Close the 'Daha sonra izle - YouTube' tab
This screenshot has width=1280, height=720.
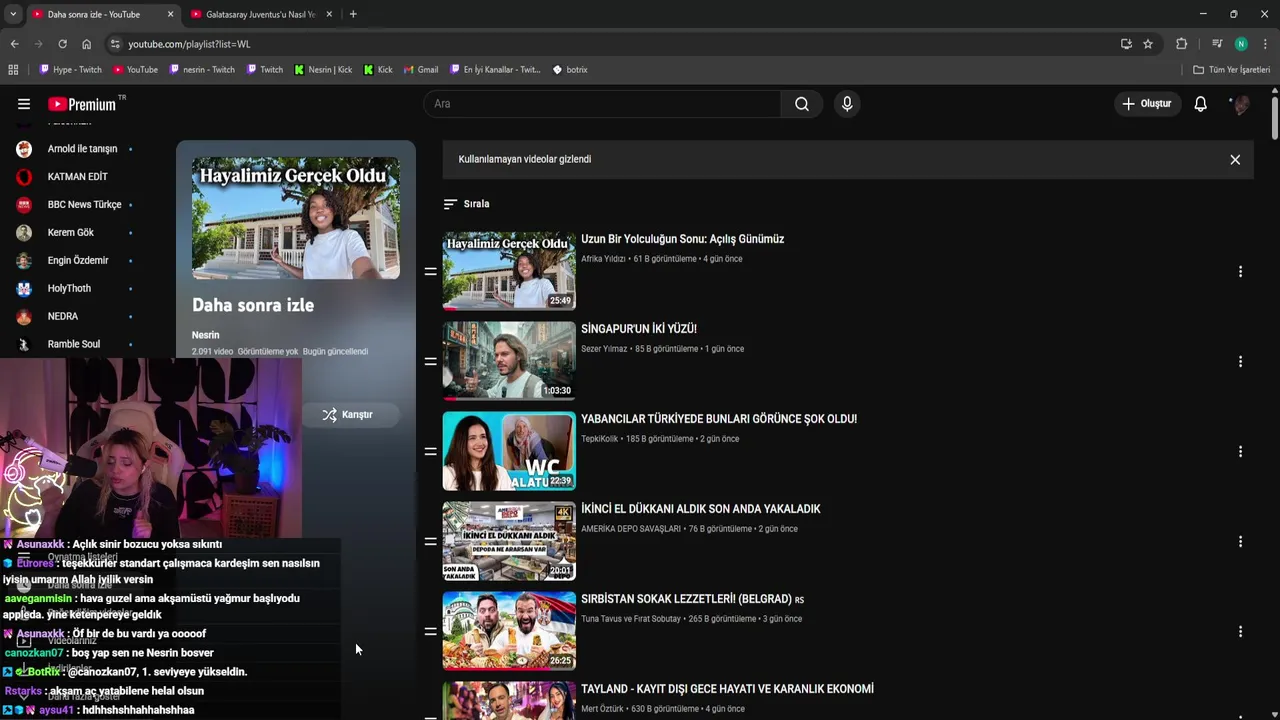tap(170, 14)
